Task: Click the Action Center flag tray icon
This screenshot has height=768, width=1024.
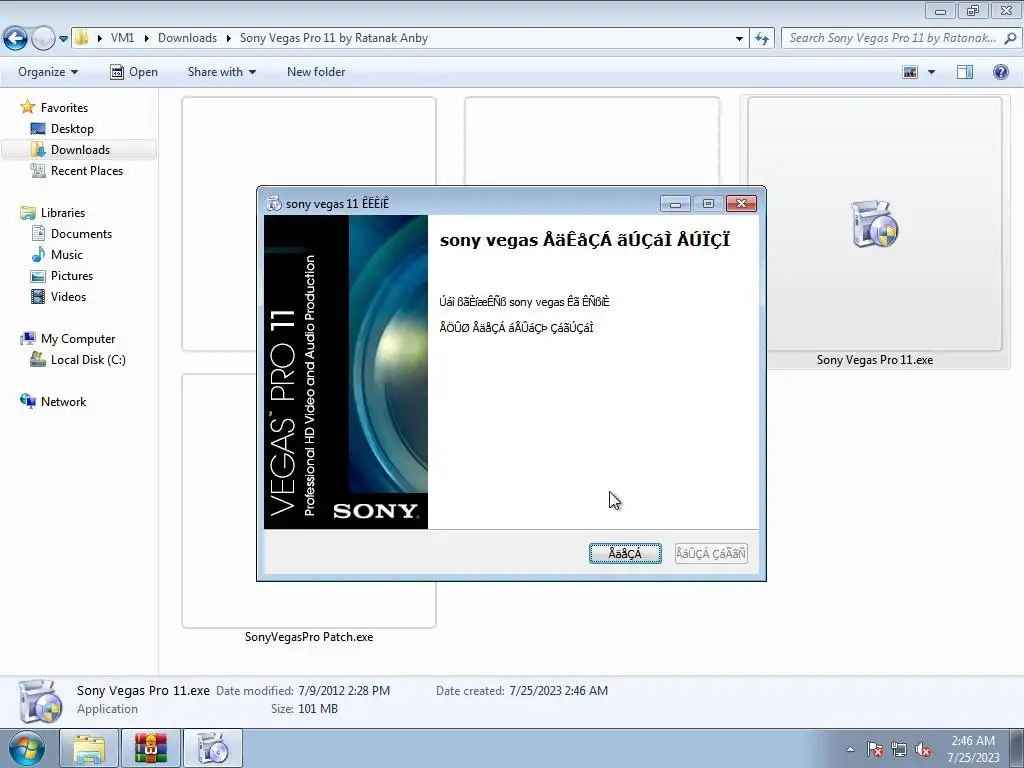Action: pyautogui.click(x=875, y=749)
